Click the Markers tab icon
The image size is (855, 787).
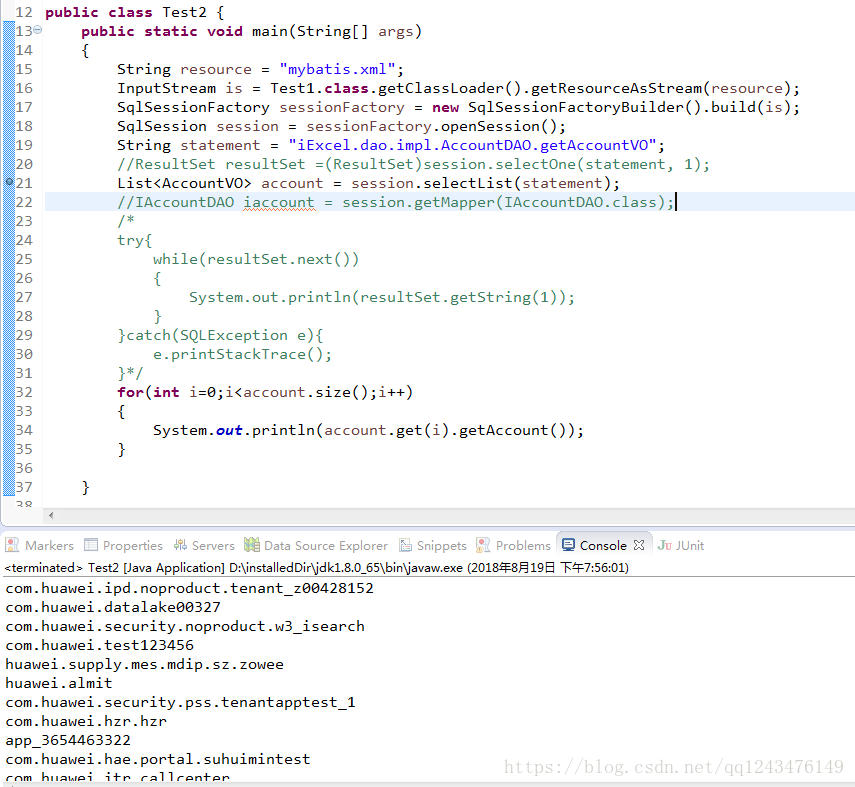click(12, 545)
